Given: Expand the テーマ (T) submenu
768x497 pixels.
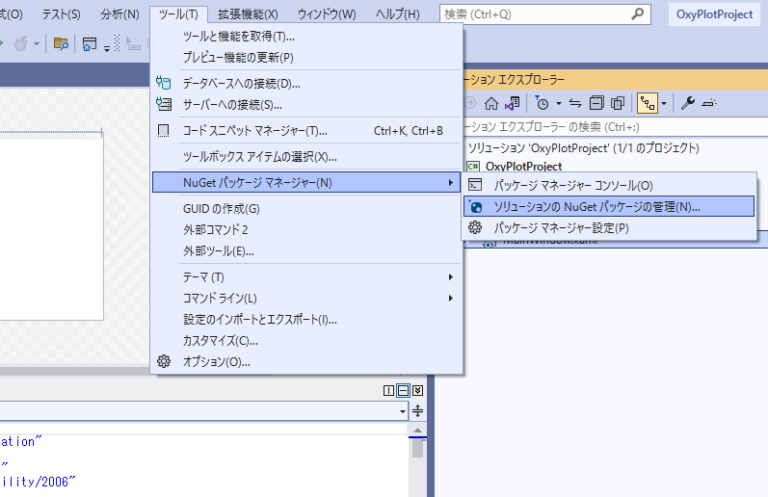Looking at the screenshot, I should pos(307,277).
